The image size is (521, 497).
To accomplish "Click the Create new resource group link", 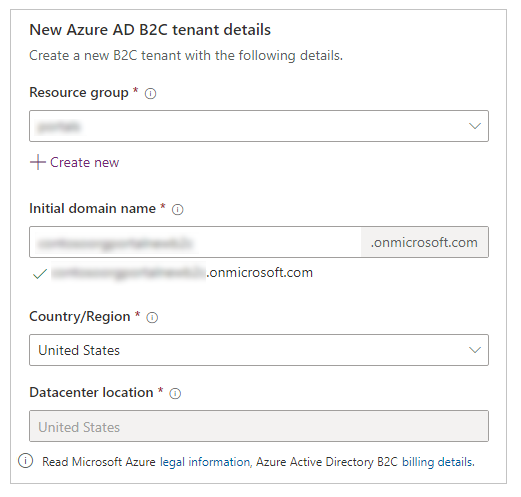I will [84, 162].
